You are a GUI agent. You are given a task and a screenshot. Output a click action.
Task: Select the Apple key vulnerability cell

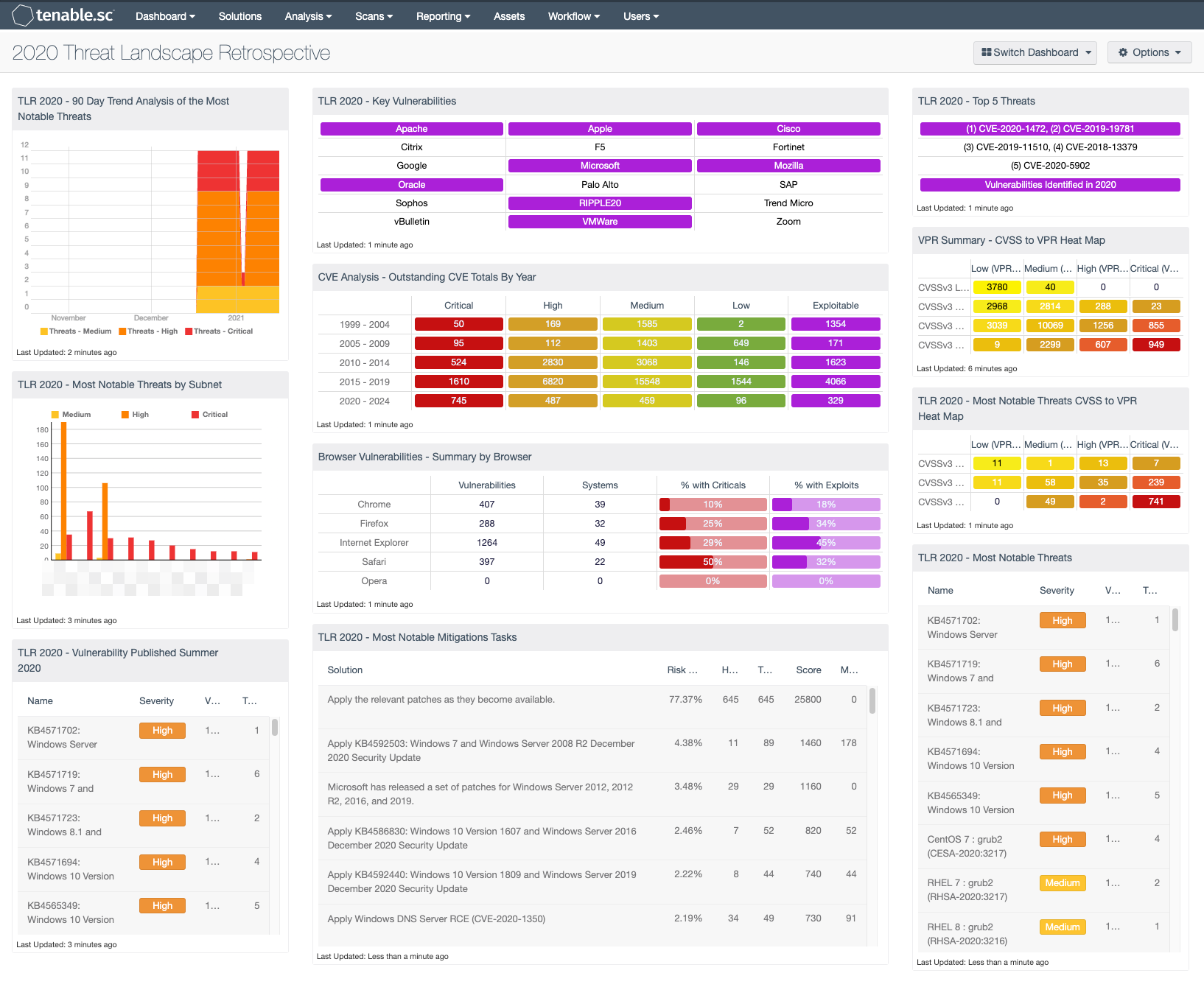(x=600, y=129)
